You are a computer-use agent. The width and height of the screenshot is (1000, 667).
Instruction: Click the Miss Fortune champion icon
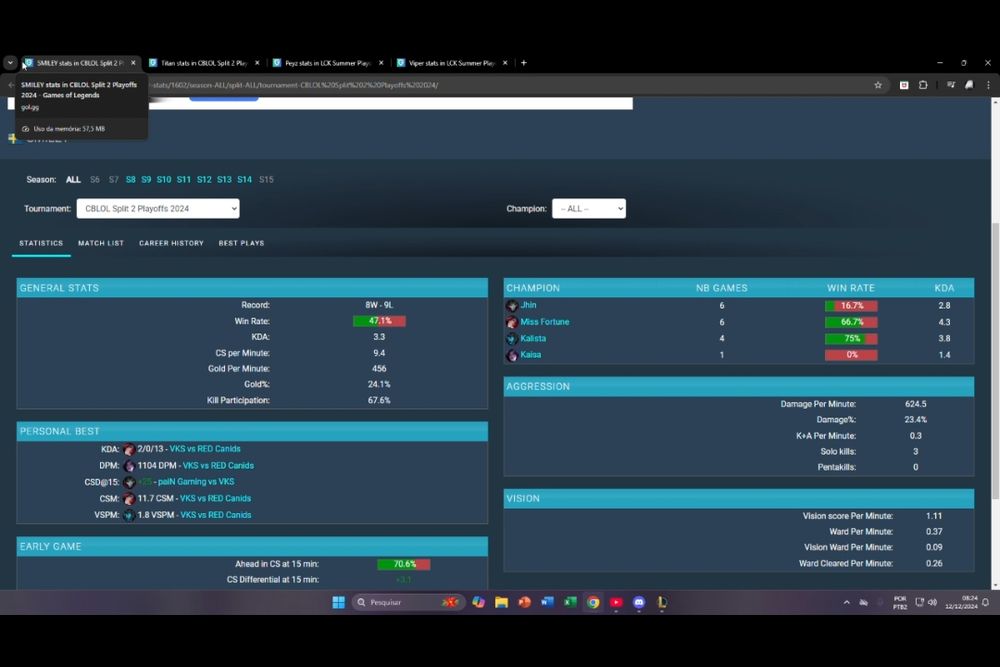tap(511, 323)
